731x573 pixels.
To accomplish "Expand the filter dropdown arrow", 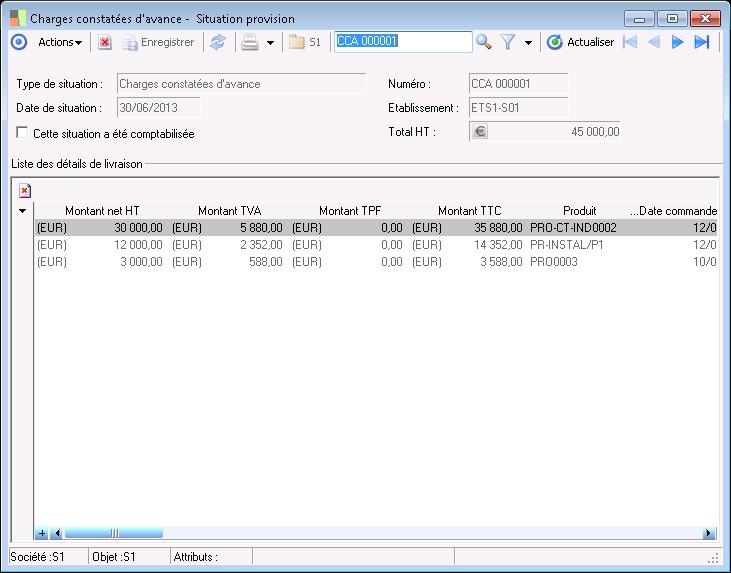I will click(x=528, y=43).
